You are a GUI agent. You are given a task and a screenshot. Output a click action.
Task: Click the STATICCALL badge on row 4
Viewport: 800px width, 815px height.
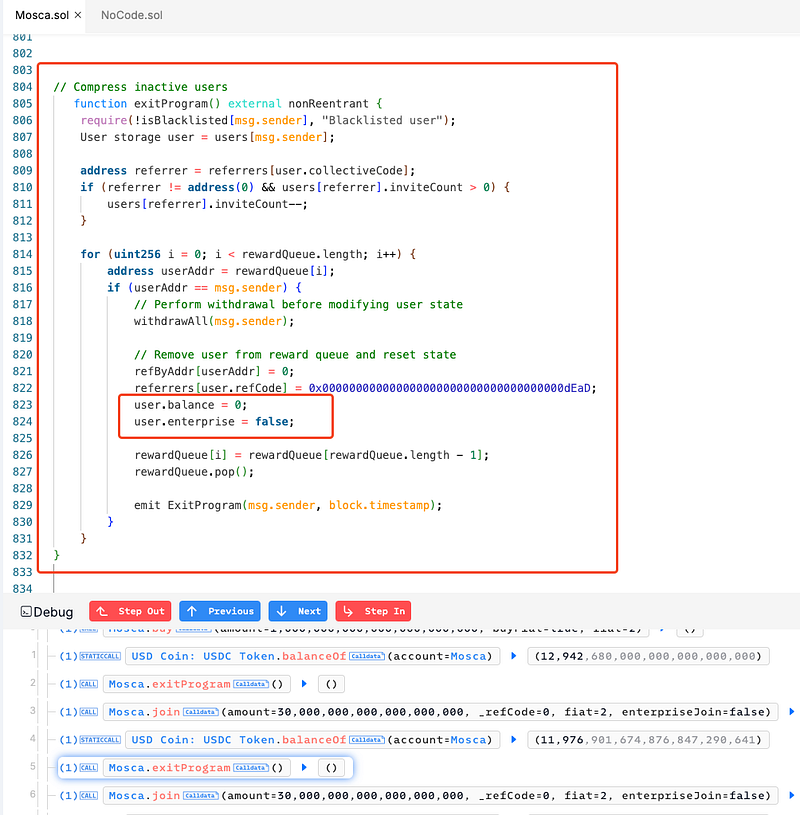pyautogui.click(x=102, y=740)
